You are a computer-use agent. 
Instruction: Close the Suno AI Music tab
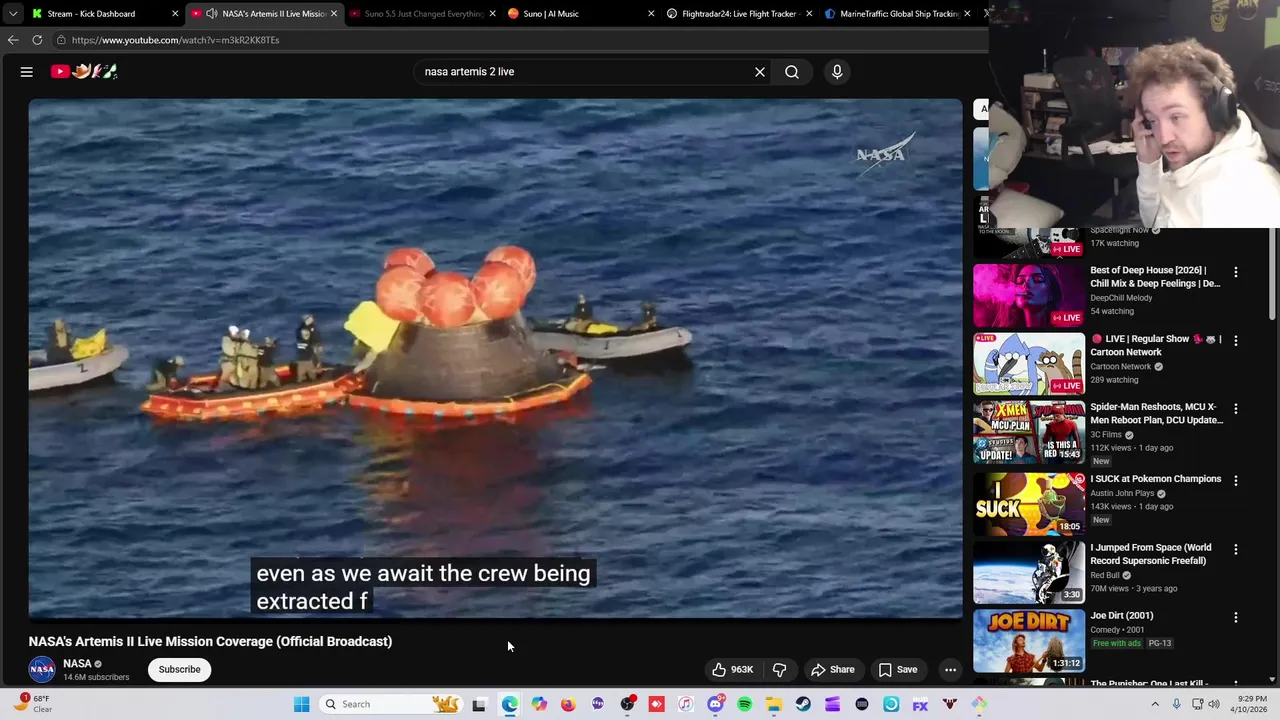click(x=651, y=14)
